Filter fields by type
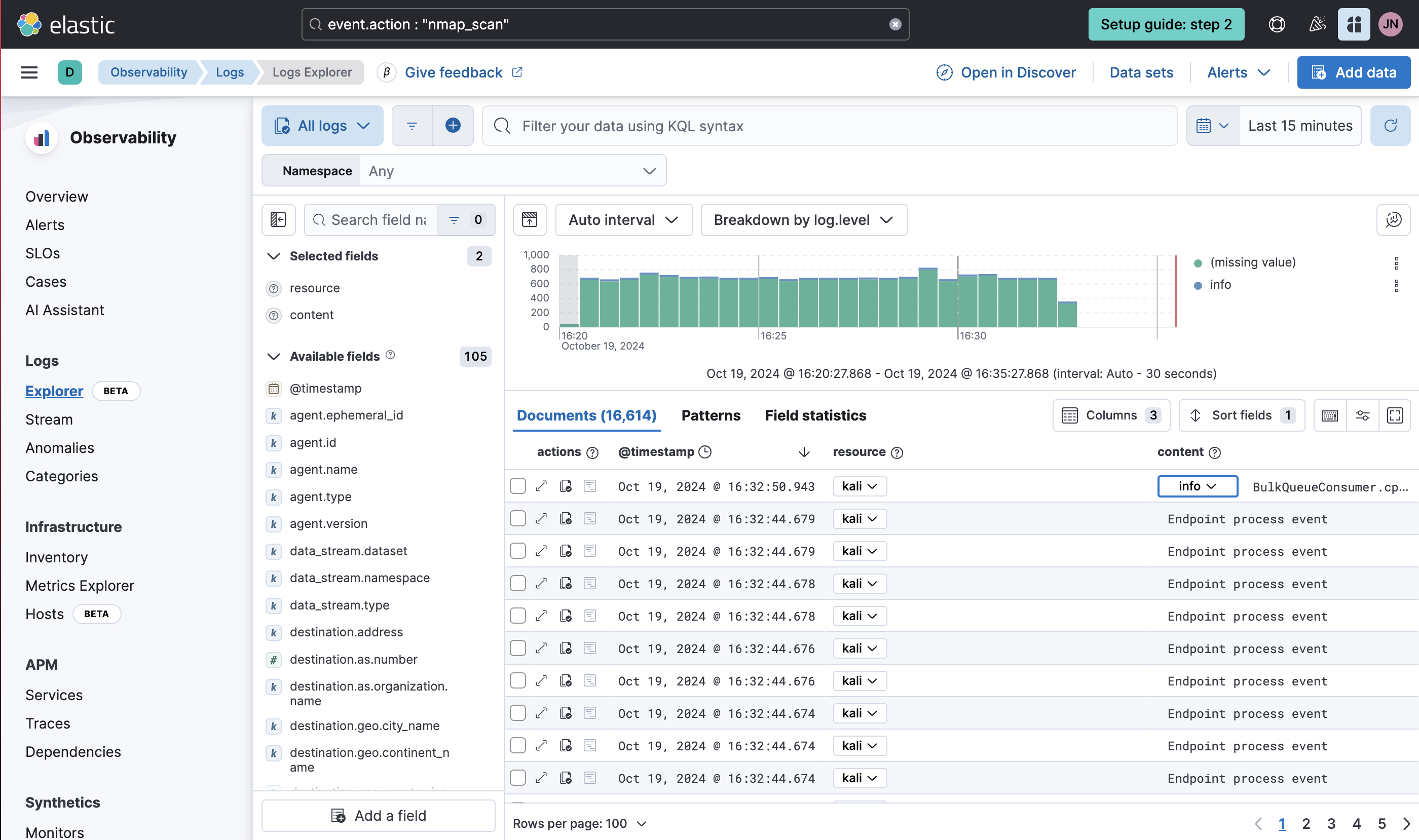The width and height of the screenshot is (1419, 840). coord(466,219)
